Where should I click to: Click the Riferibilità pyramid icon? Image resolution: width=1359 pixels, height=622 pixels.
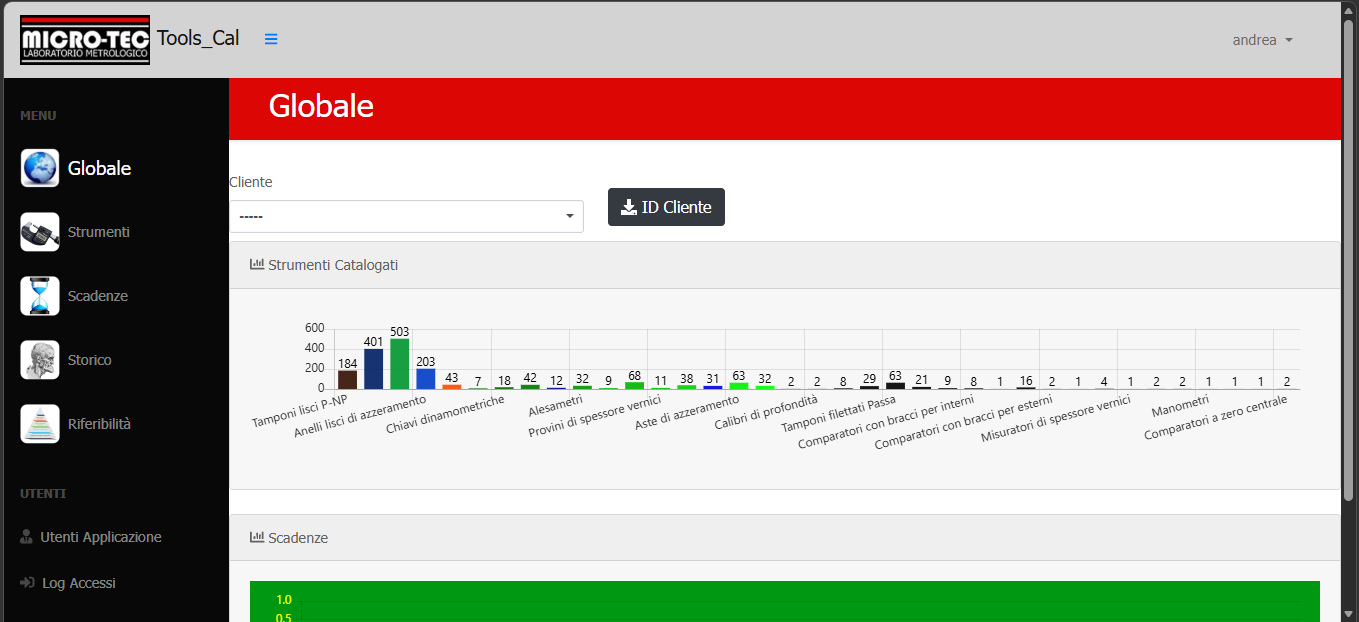(40, 424)
